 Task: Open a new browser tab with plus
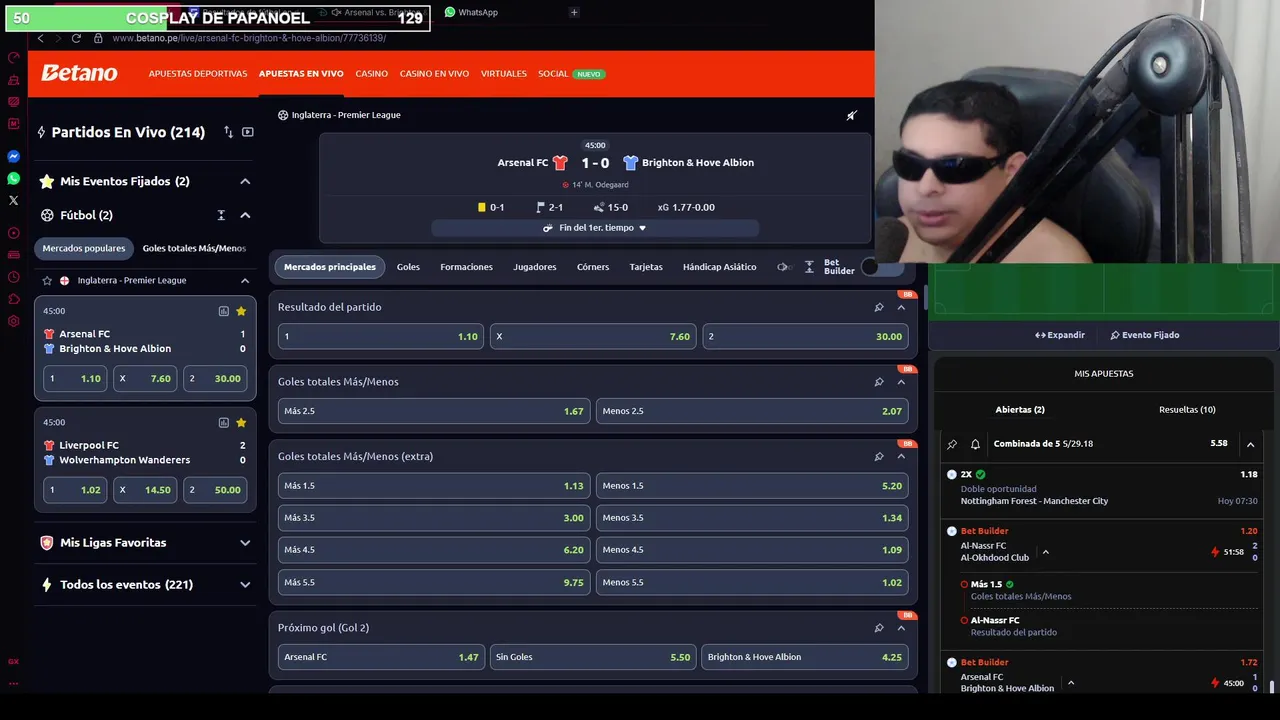pos(574,12)
